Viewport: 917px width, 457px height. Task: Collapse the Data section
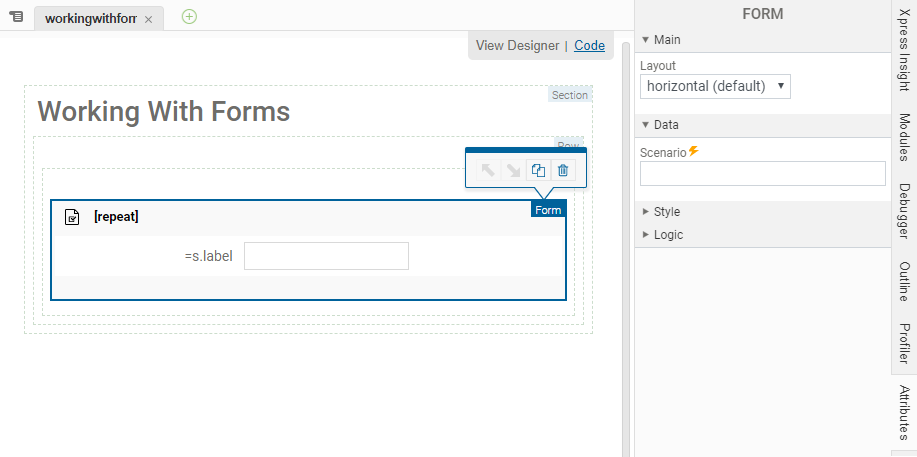646,125
